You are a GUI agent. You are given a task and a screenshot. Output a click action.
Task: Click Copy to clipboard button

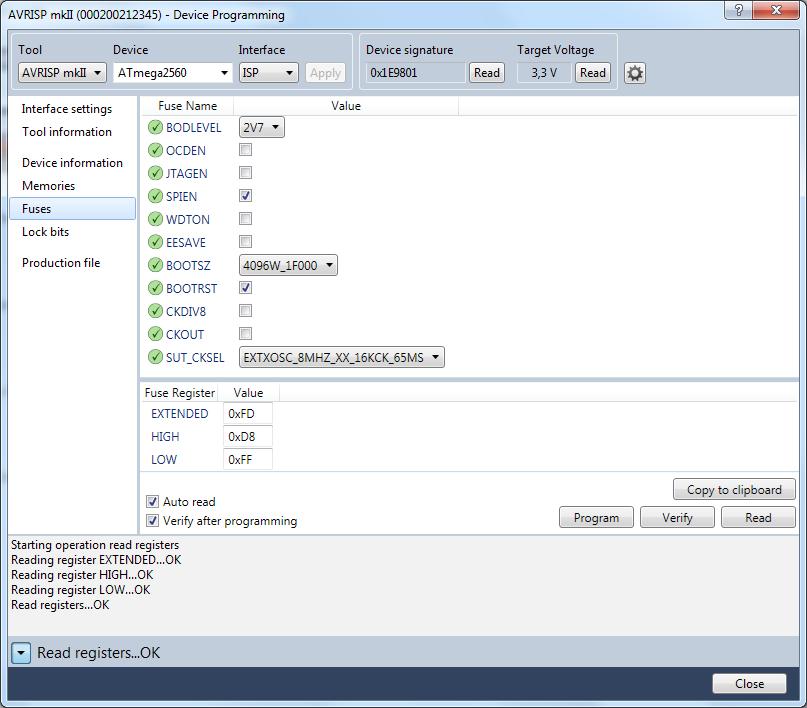[734, 489]
